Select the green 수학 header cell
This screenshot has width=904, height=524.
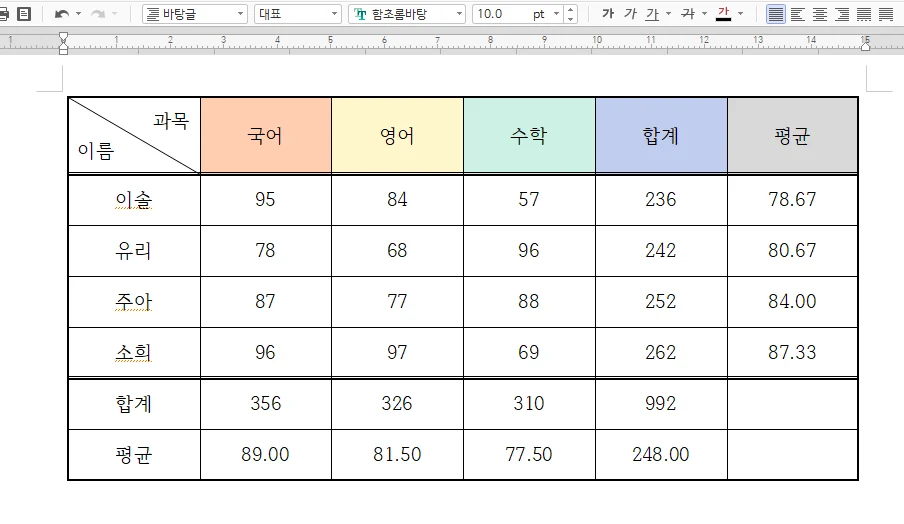(x=529, y=135)
